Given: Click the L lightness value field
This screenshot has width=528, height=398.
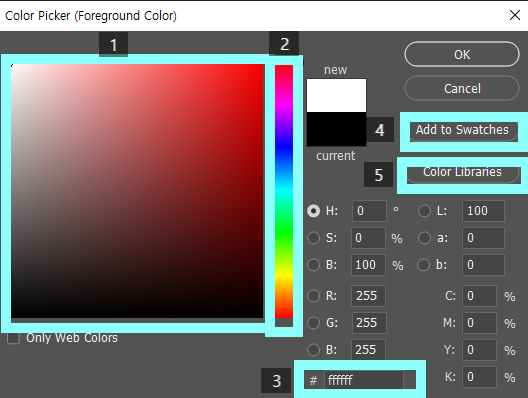Looking at the screenshot, I should (483, 211).
